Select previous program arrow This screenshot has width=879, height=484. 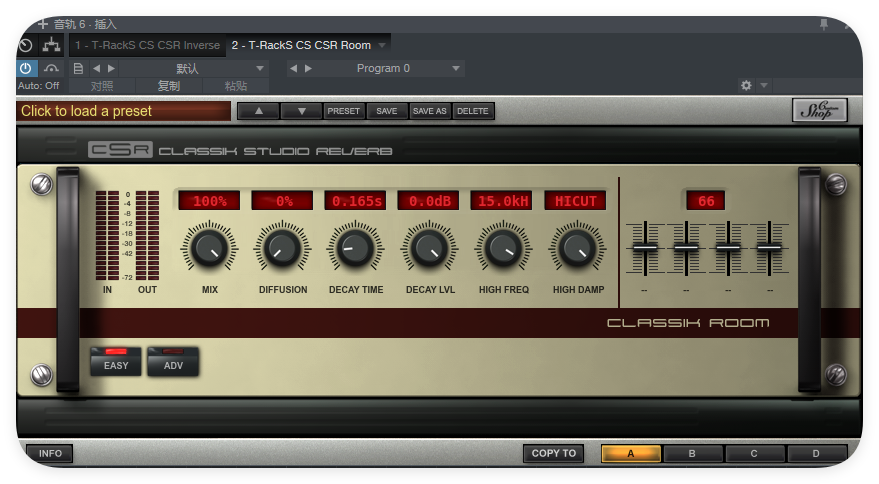click(294, 68)
